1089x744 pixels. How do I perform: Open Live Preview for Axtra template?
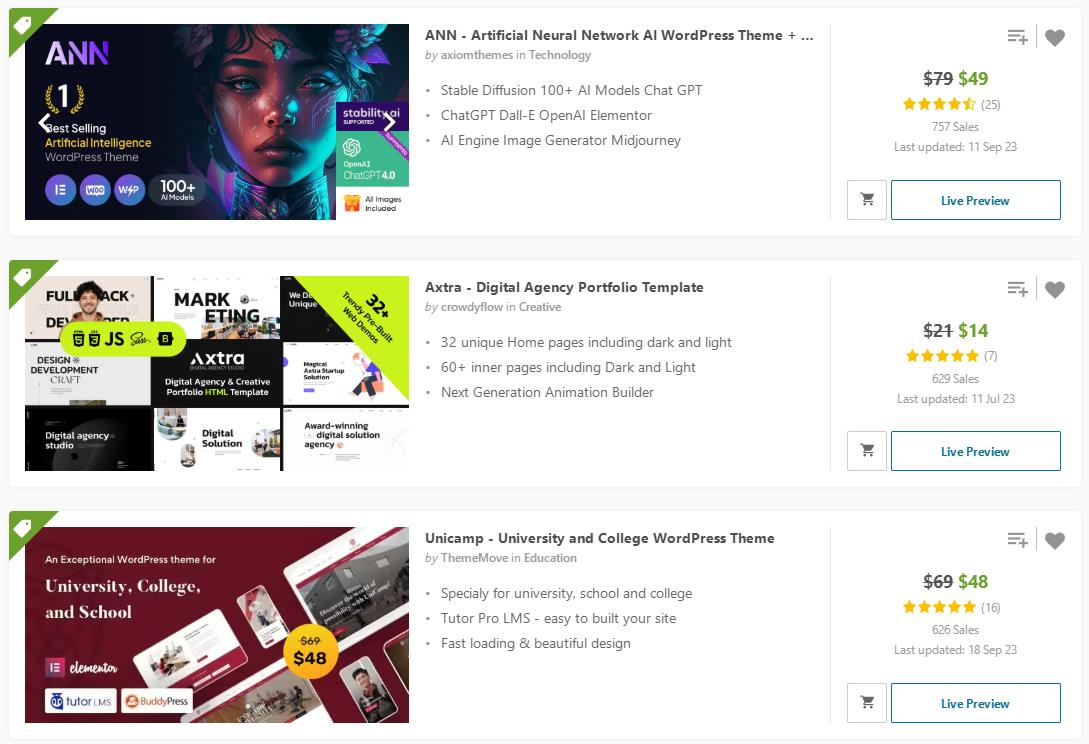(975, 451)
